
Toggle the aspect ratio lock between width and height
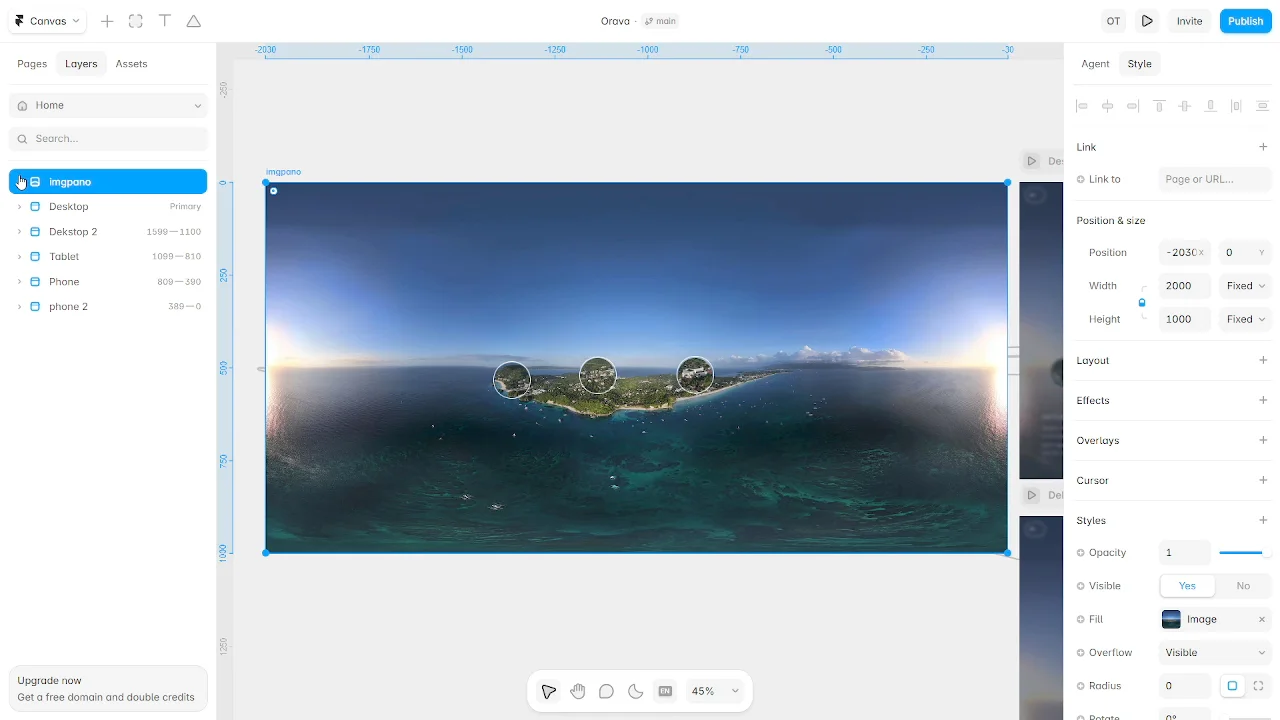point(1142,302)
